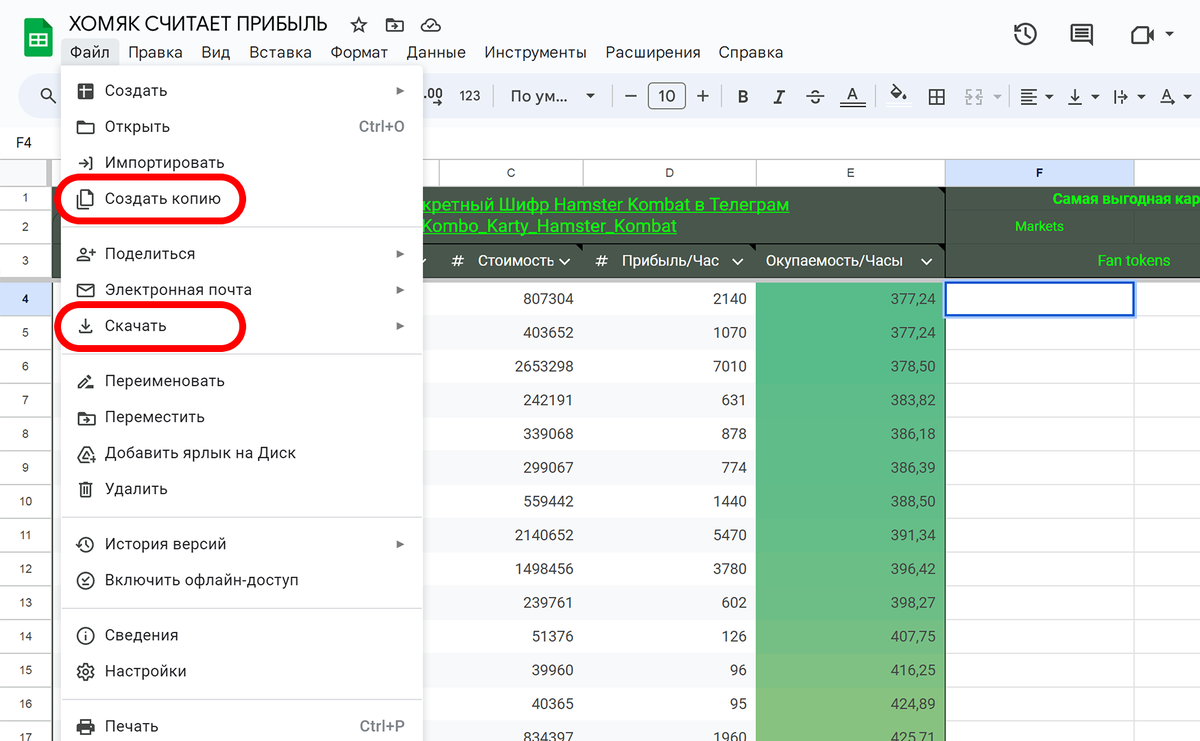Select Удалить in the File menu
This screenshot has width=1200, height=741.
coord(242,489)
